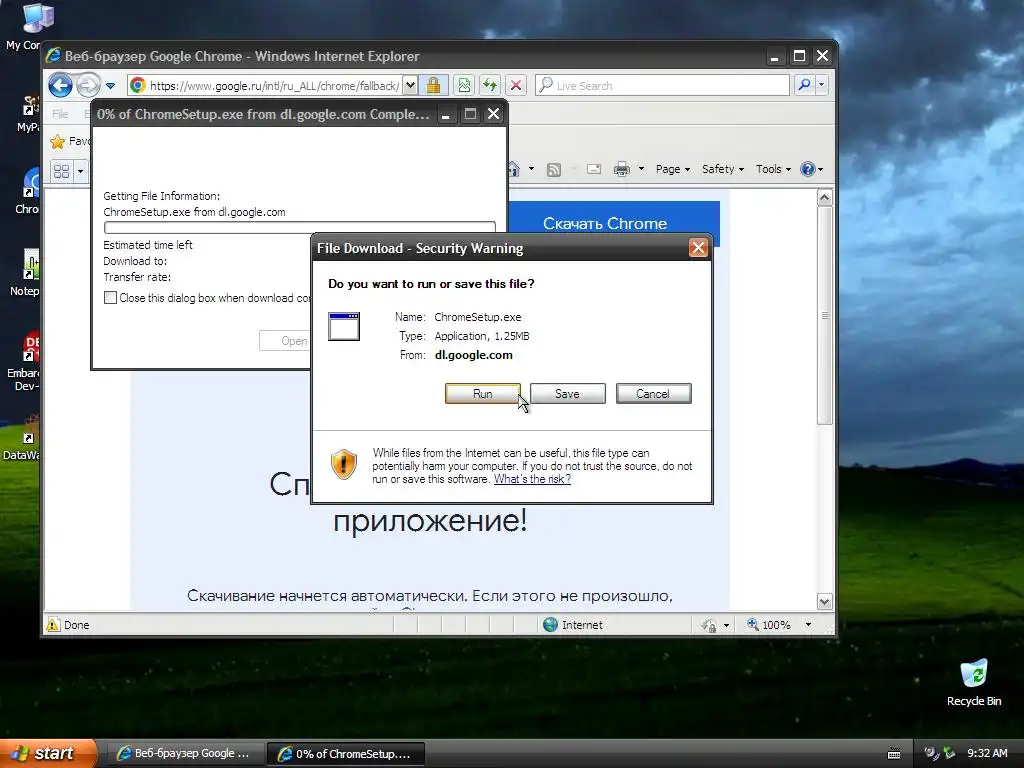Open the Quick Tabs dropdown arrow

pos(80,171)
